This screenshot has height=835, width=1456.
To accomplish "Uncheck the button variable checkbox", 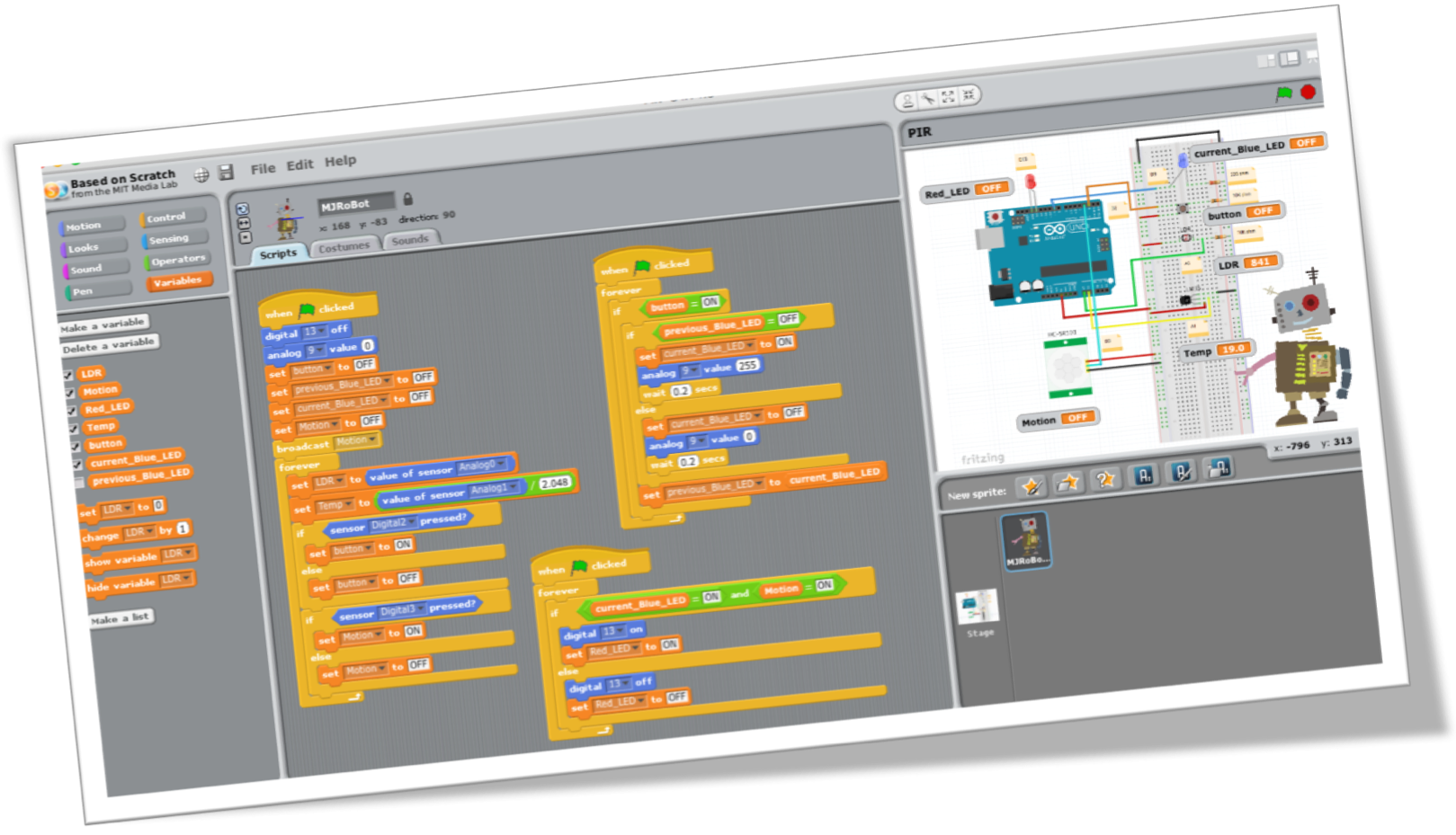I will click(75, 447).
